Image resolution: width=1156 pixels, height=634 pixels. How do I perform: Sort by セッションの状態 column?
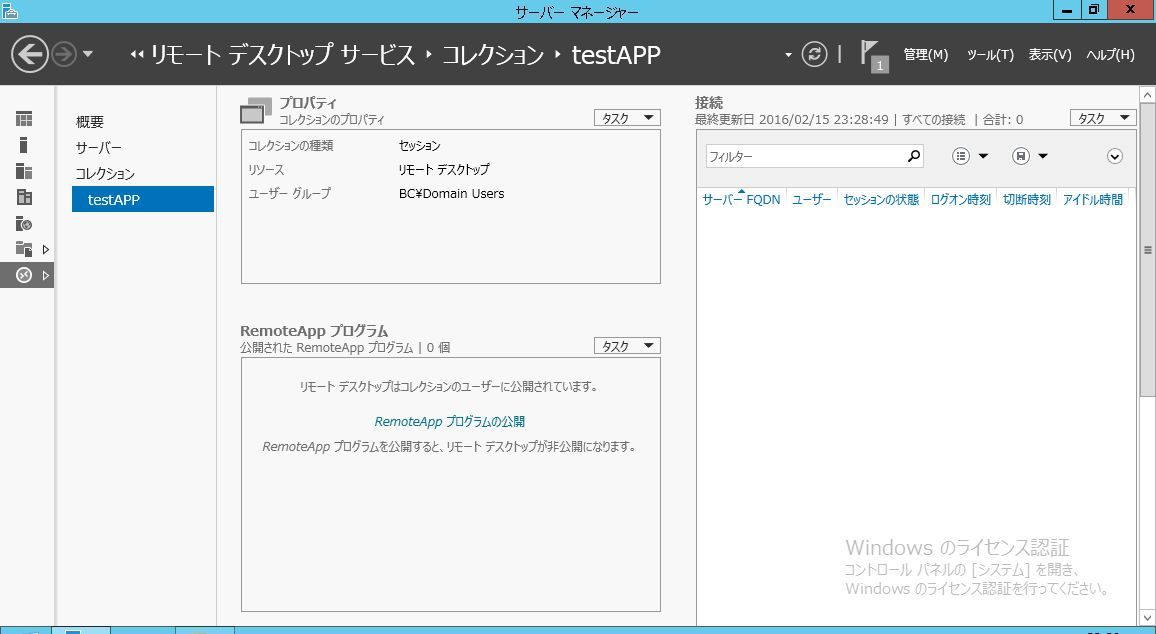(881, 199)
